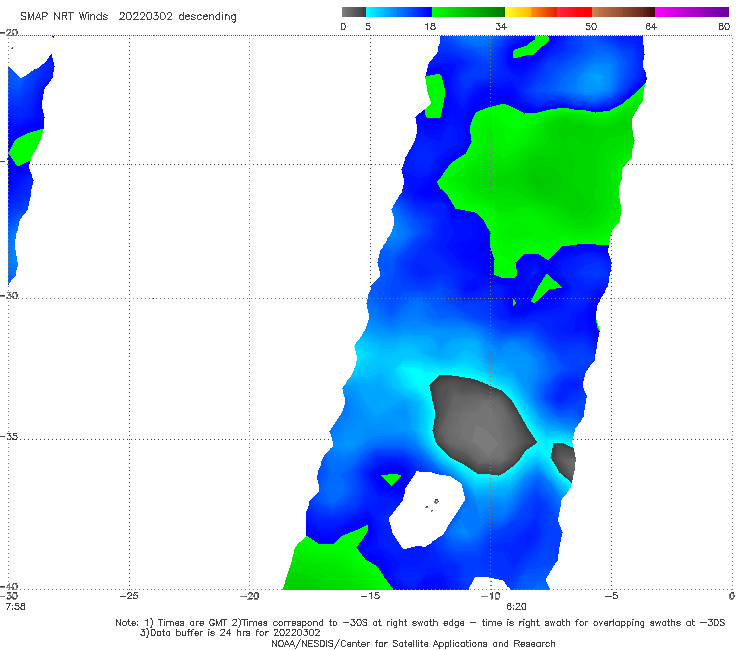Click the longitude label '-5'
Image resolution: width=740 pixels, height=650 pixels.
coord(611,596)
